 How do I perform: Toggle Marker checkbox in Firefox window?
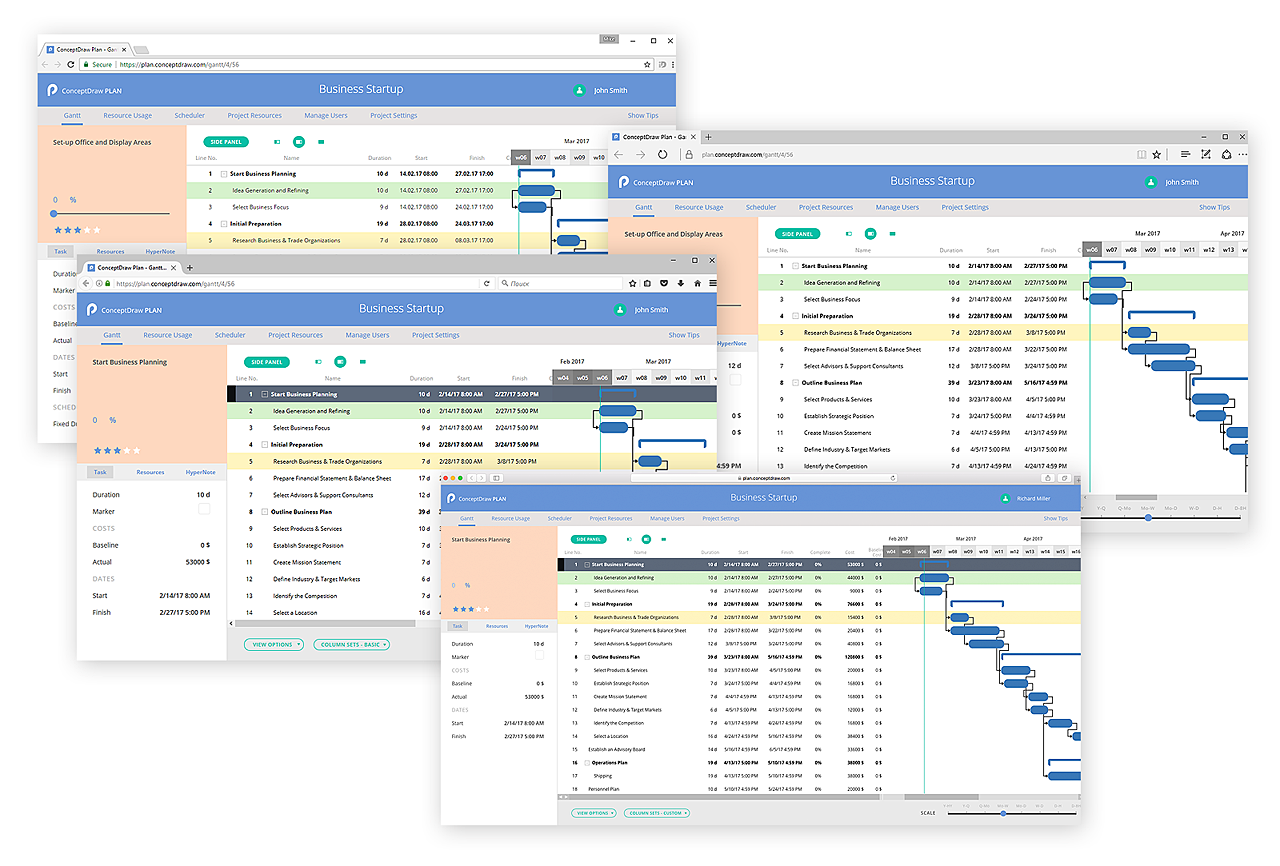(x=204, y=509)
